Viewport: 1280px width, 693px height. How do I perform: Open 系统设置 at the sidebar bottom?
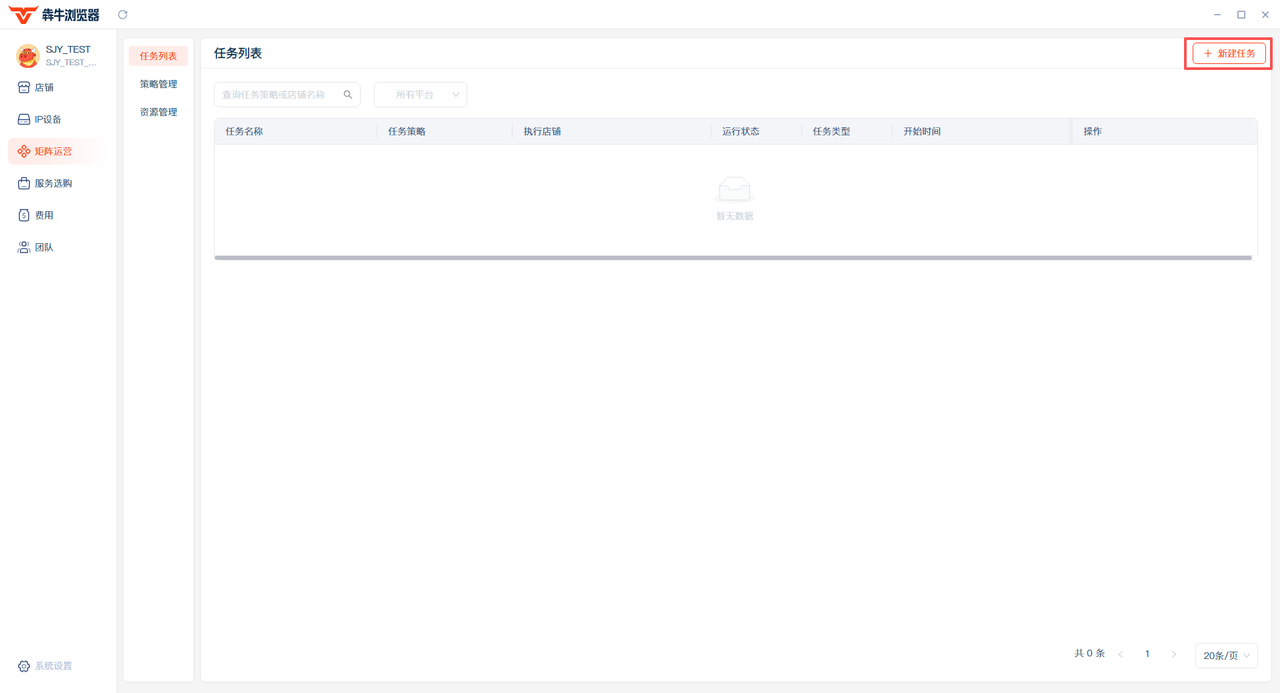52,666
